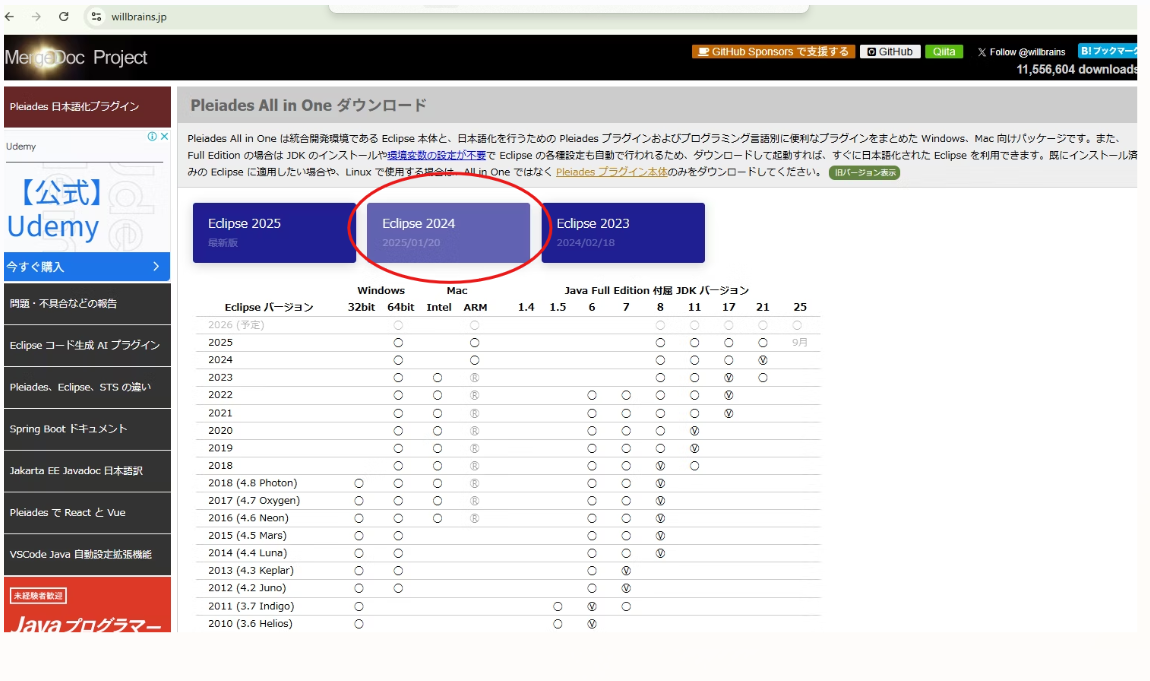Click the 9月 cell in the 2025 row
This screenshot has width=1150, height=681.
(799, 342)
